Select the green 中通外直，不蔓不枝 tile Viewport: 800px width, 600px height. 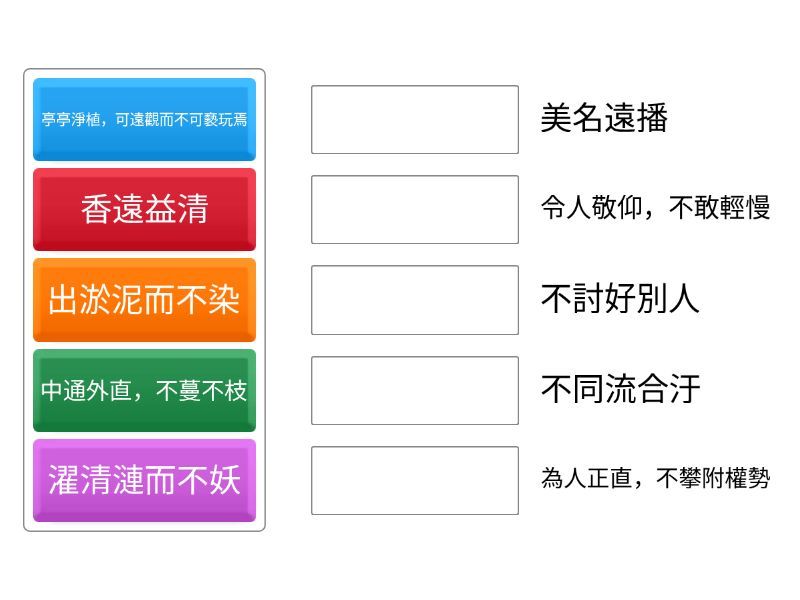point(144,390)
